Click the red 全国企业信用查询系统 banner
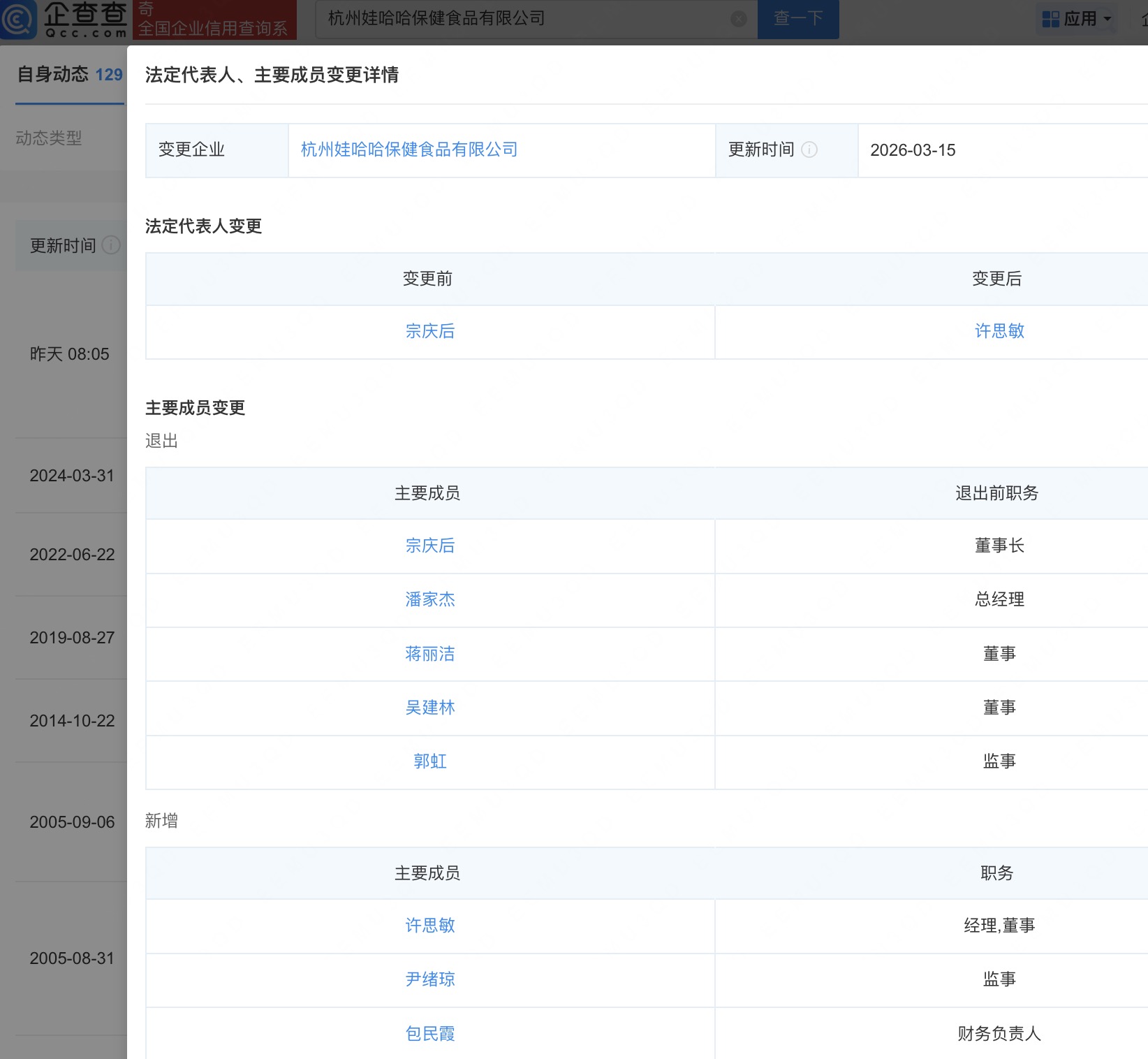1148x1059 pixels. point(214,20)
